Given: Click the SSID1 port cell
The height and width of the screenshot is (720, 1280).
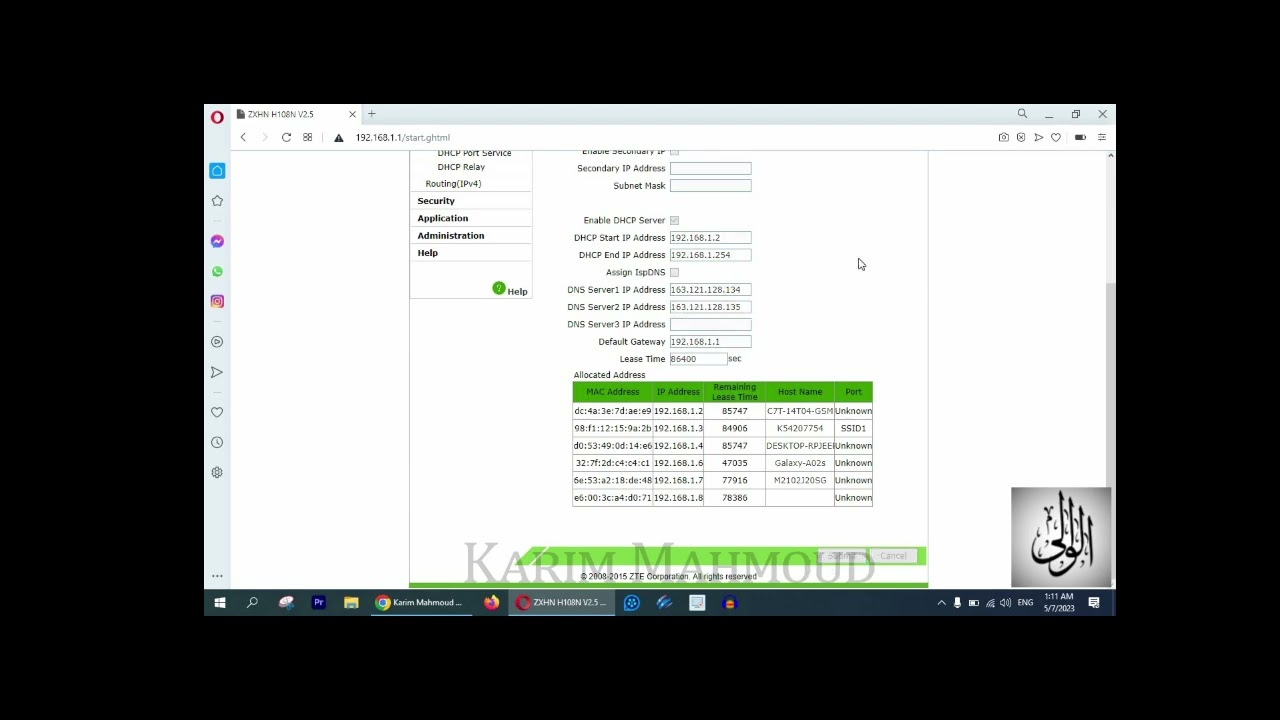Looking at the screenshot, I should tap(853, 428).
